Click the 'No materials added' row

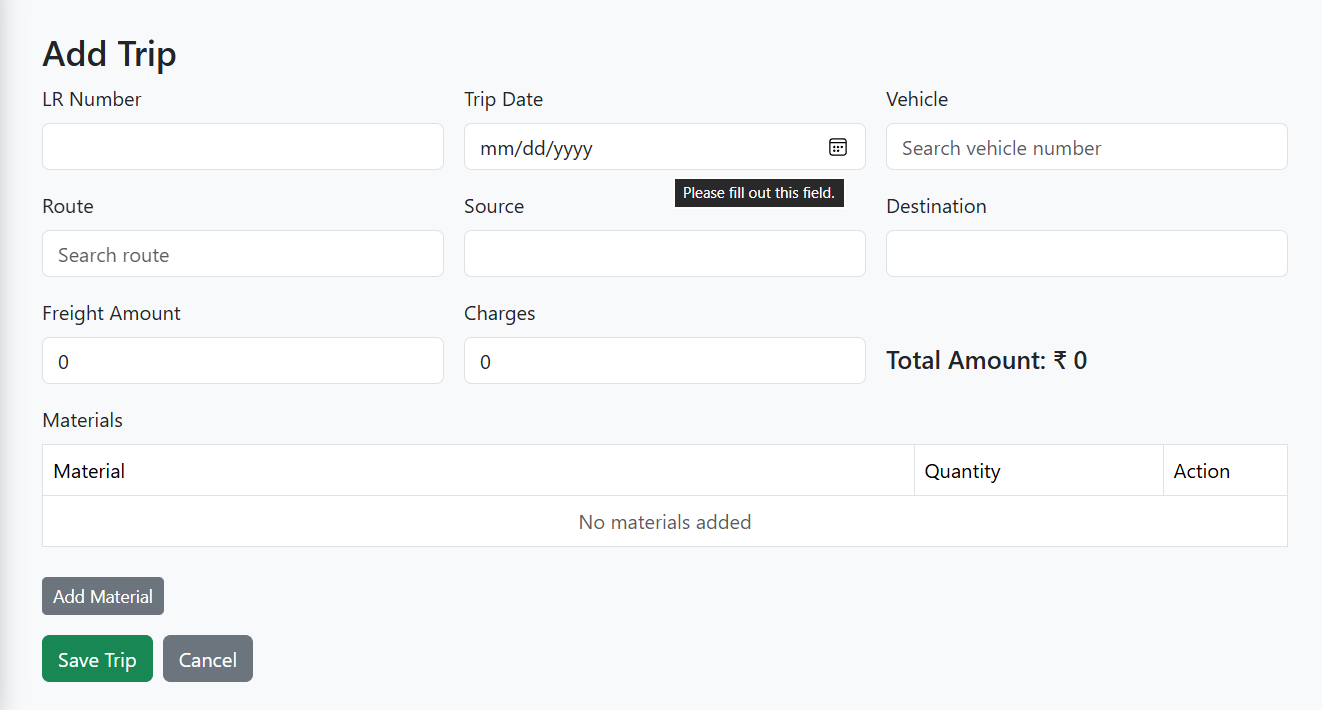coord(665,522)
